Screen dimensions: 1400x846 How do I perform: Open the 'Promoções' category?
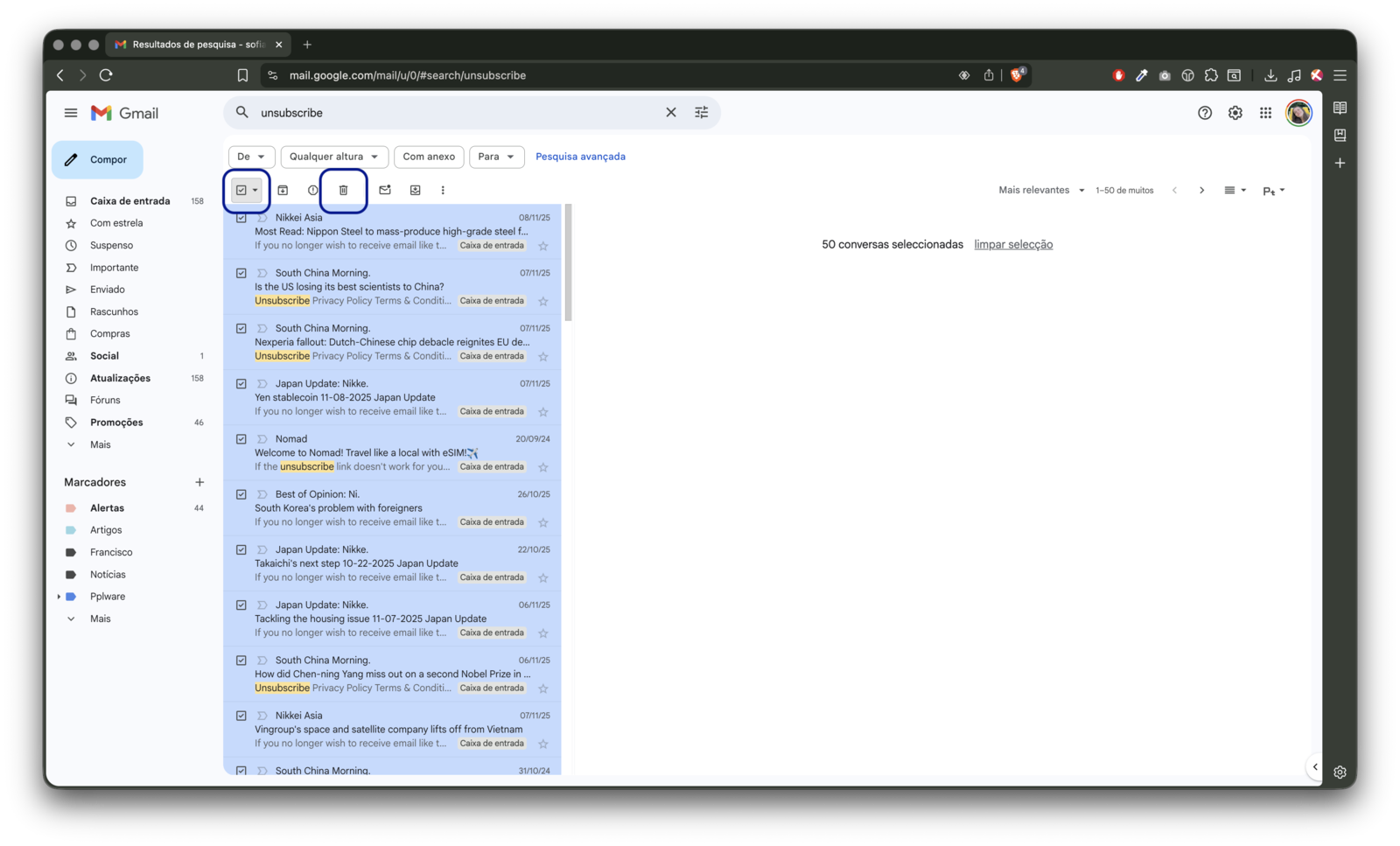(x=116, y=423)
